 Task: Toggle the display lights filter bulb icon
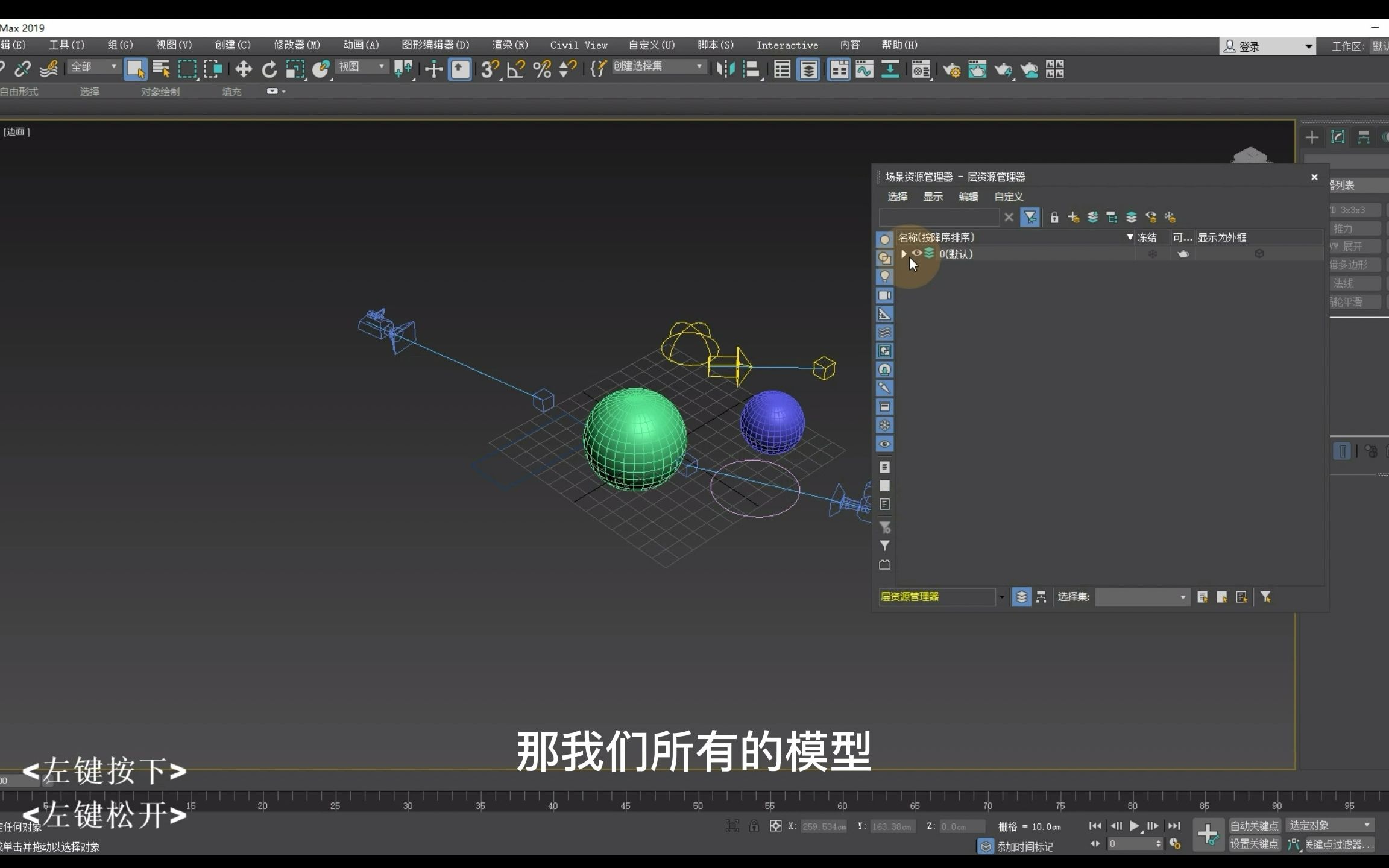pyautogui.click(x=884, y=277)
